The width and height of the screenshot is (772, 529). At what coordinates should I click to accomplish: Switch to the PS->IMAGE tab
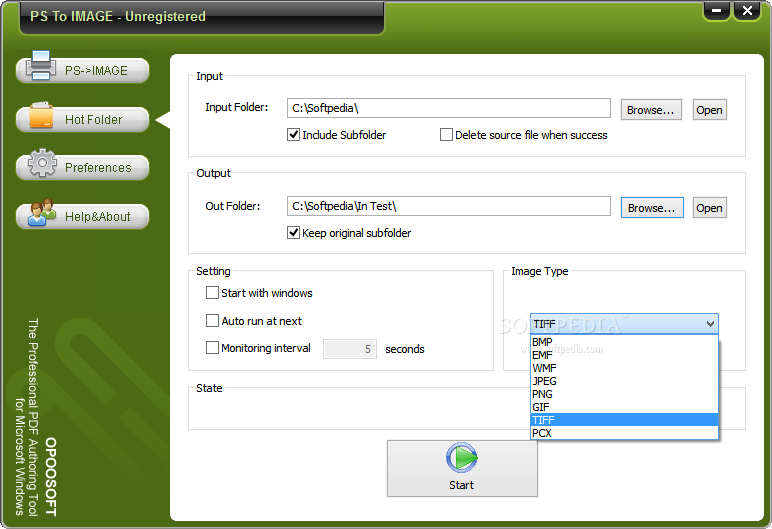pos(83,70)
